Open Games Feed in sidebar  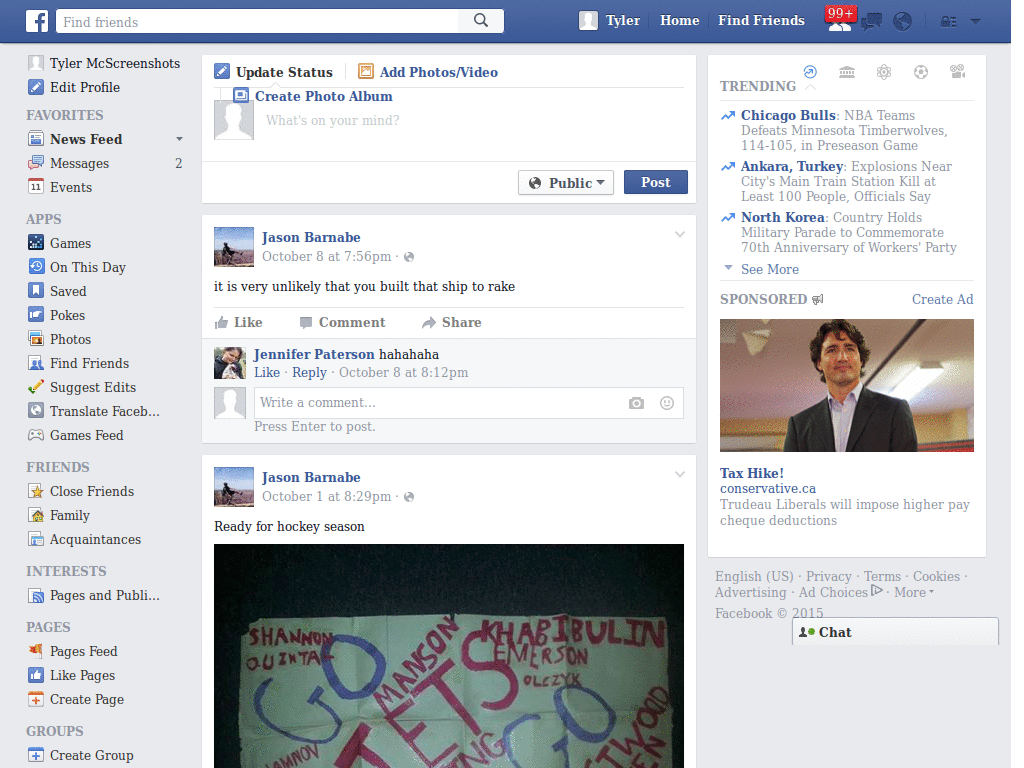75,435
